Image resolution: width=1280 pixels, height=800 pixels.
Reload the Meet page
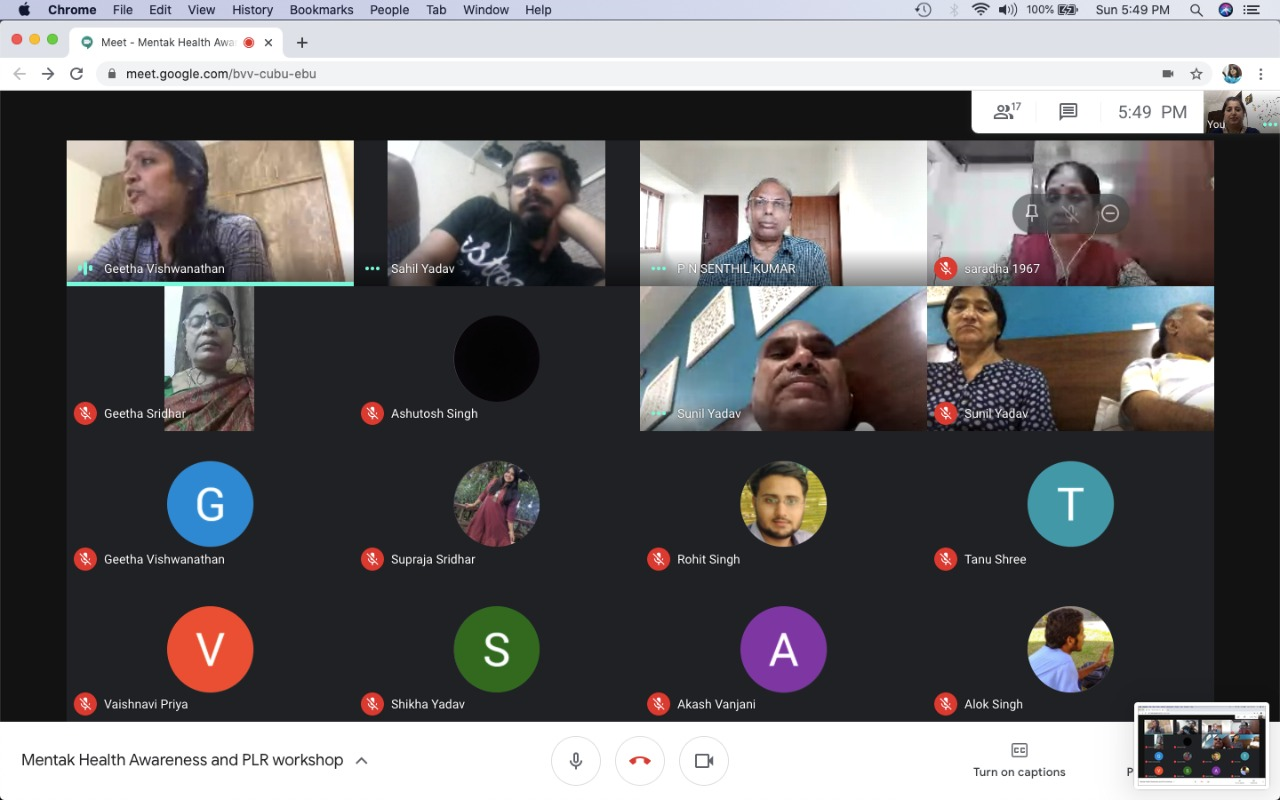[76, 74]
